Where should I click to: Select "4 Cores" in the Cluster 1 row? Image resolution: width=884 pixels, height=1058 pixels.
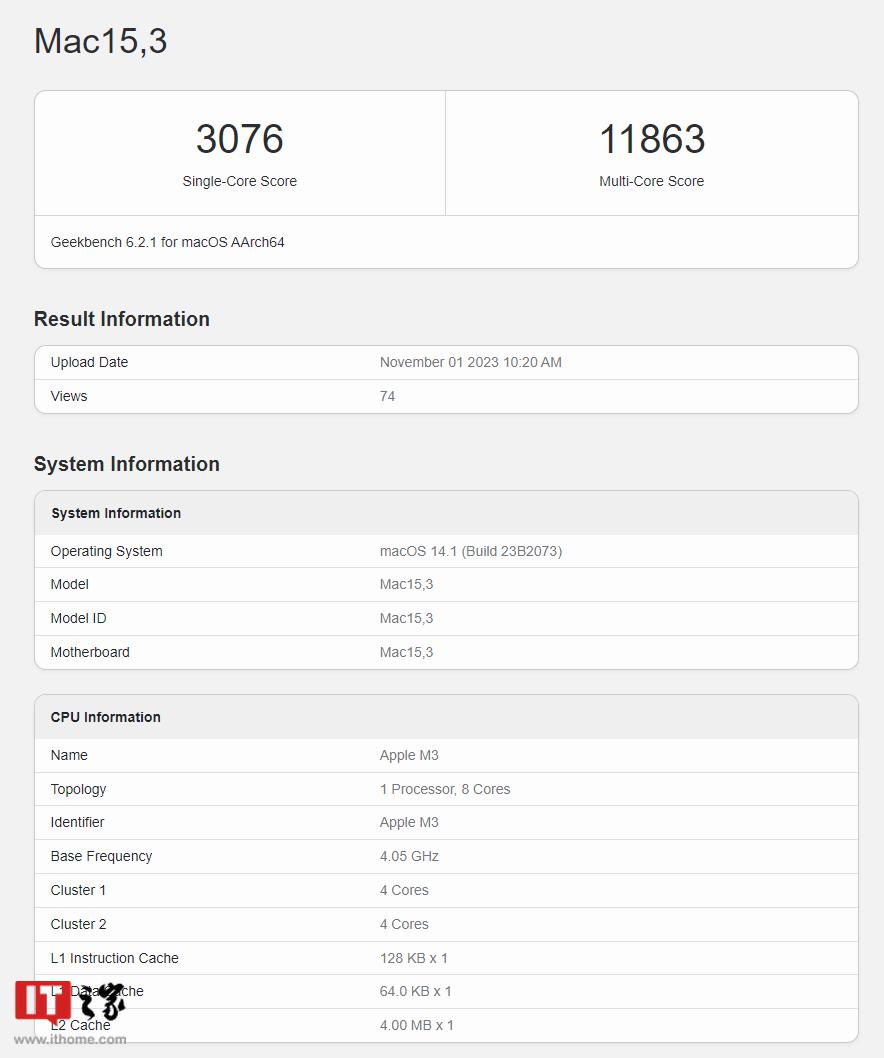[404, 891]
